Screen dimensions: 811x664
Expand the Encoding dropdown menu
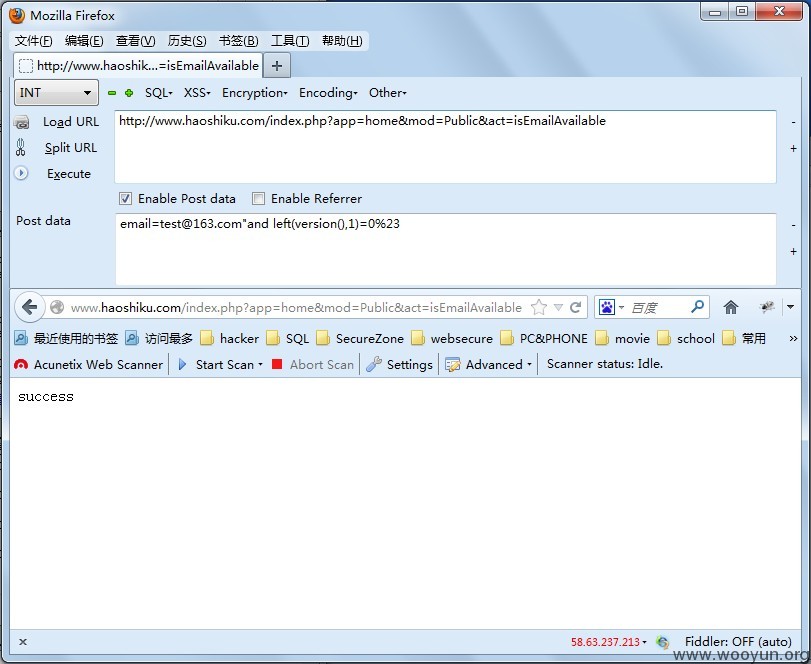tap(328, 93)
